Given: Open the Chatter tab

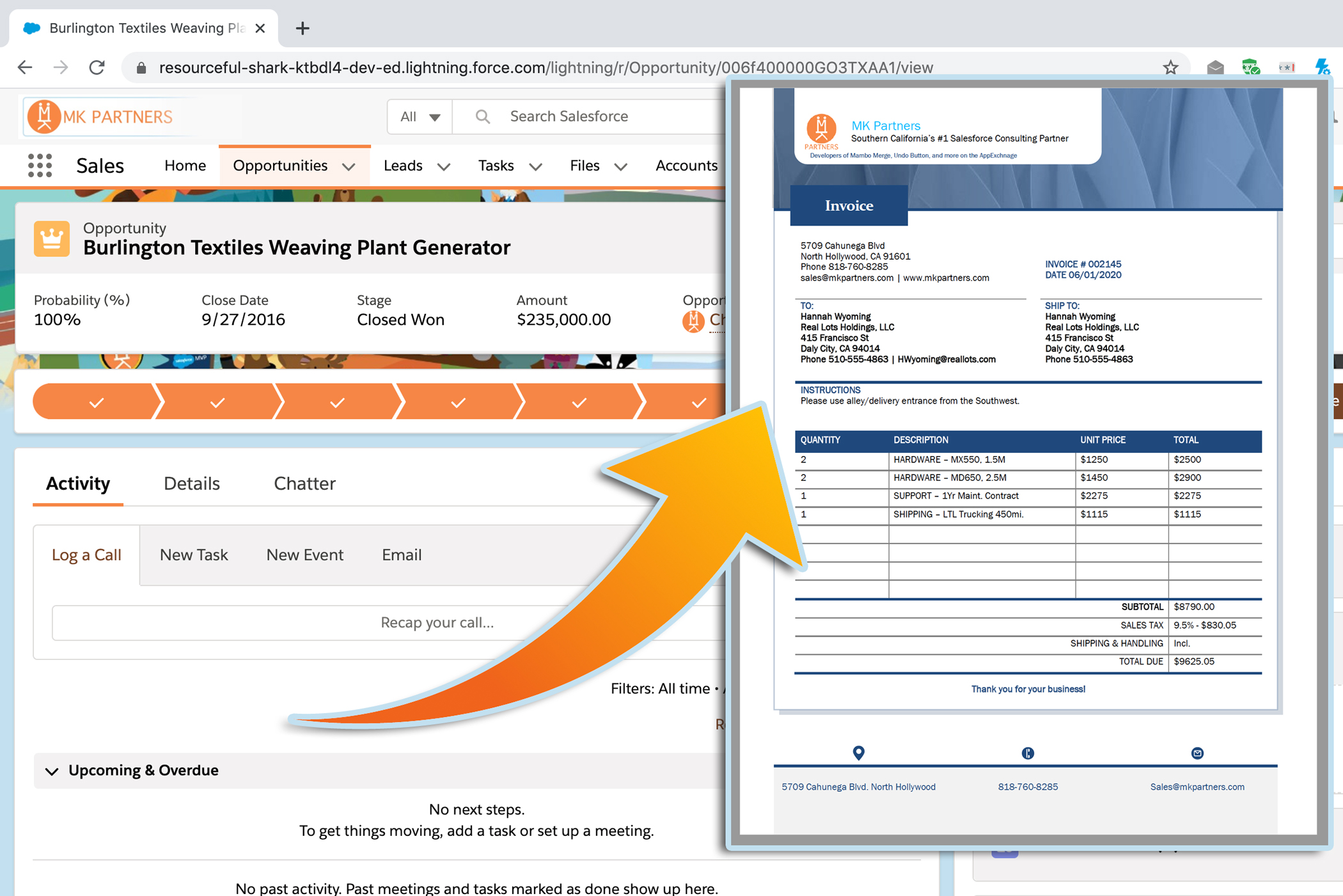Looking at the screenshot, I should coord(304,483).
